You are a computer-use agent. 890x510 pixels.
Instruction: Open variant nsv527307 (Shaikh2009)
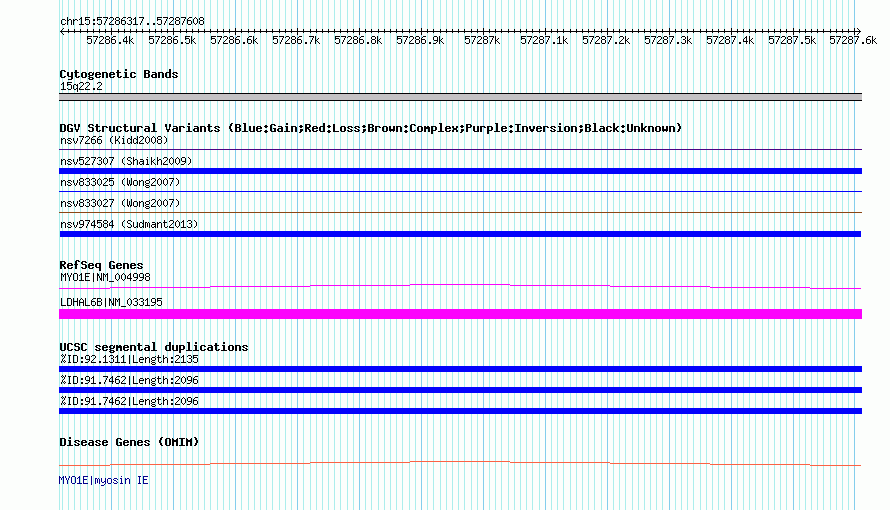[x=126, y=161]
